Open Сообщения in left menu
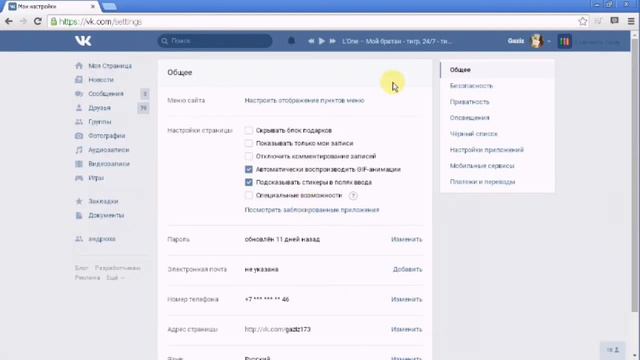This screenshot has width=640, height=360. pyautogui.click(x=106, y=93)
